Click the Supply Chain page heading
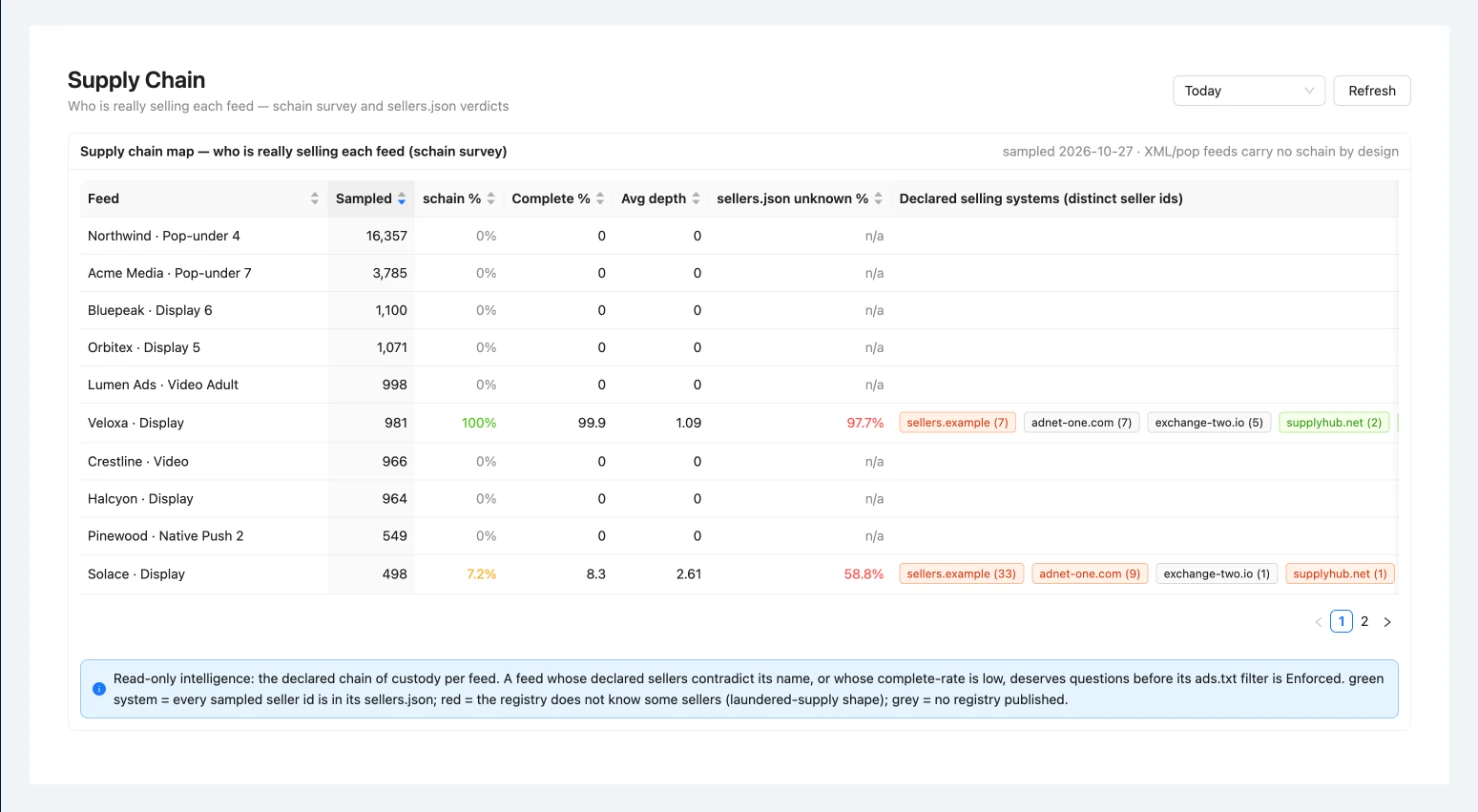The width and height of the screenshot is (1478, 812). [x=137, y=80]
